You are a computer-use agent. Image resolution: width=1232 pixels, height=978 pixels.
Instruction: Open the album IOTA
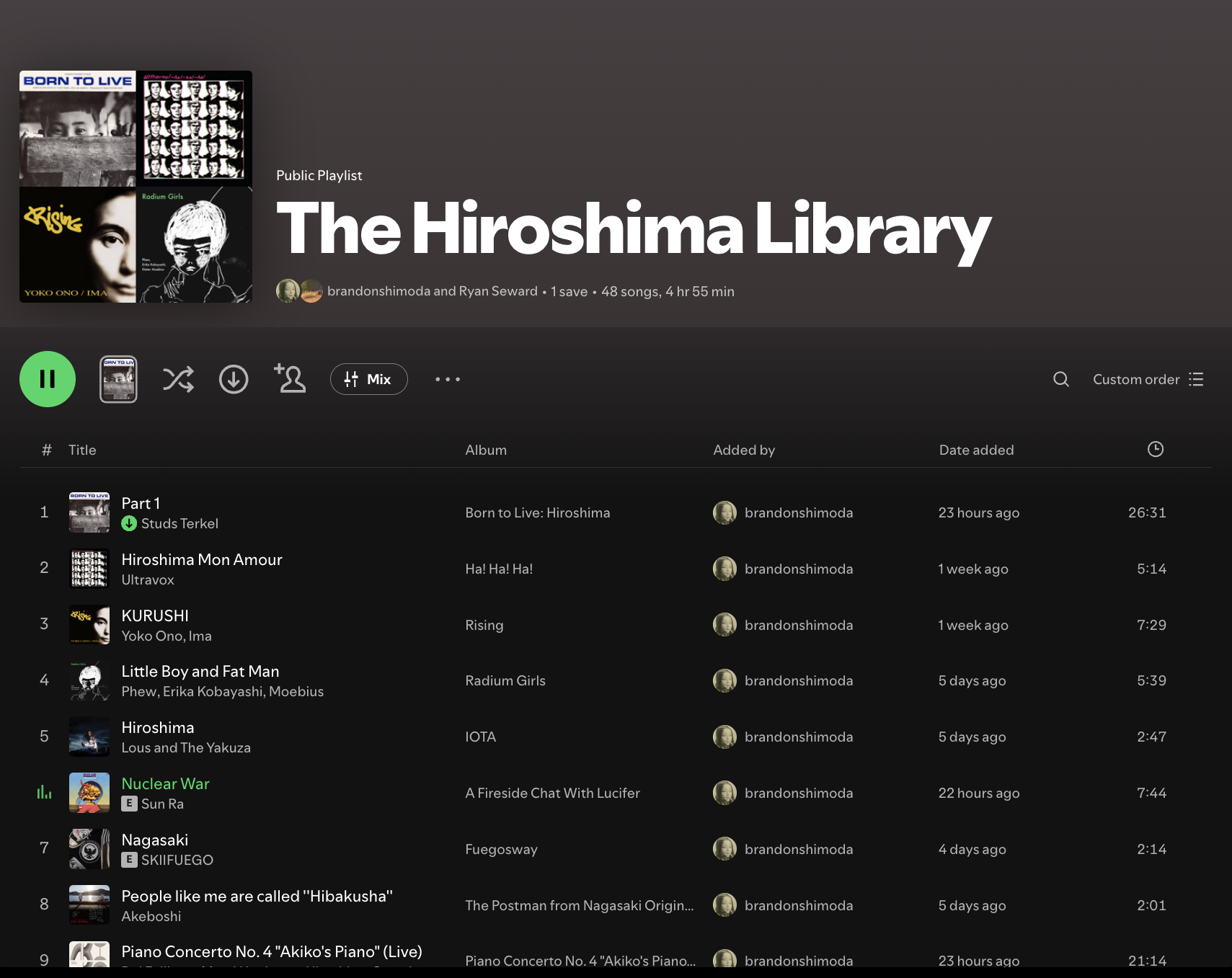coord(481,737)
